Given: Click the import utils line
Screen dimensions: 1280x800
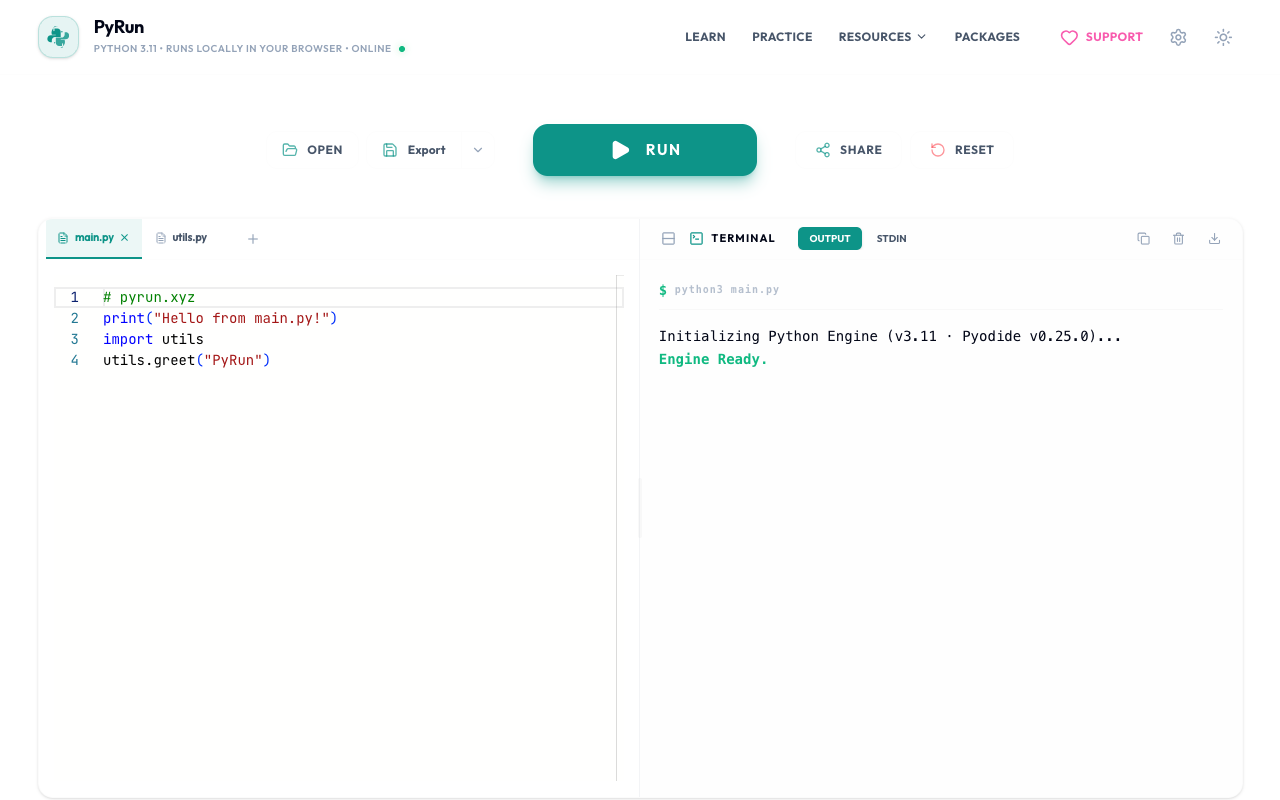Looking at the screenshot, I should coord(153,339).
